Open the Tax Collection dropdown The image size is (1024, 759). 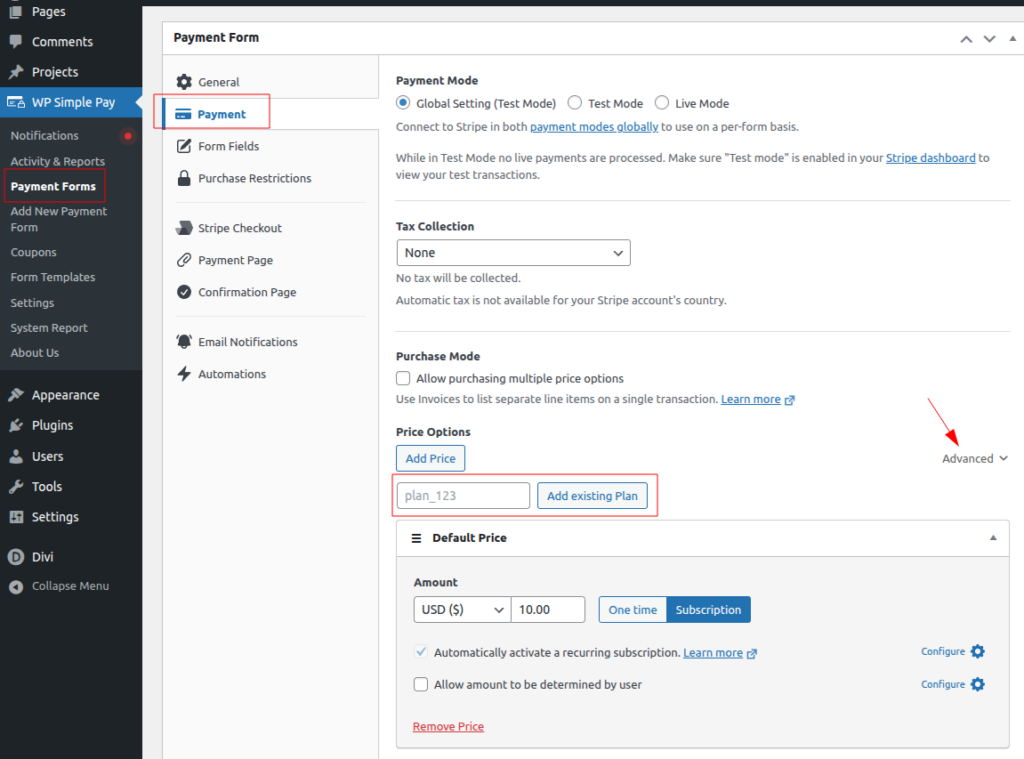pos(513,253)
